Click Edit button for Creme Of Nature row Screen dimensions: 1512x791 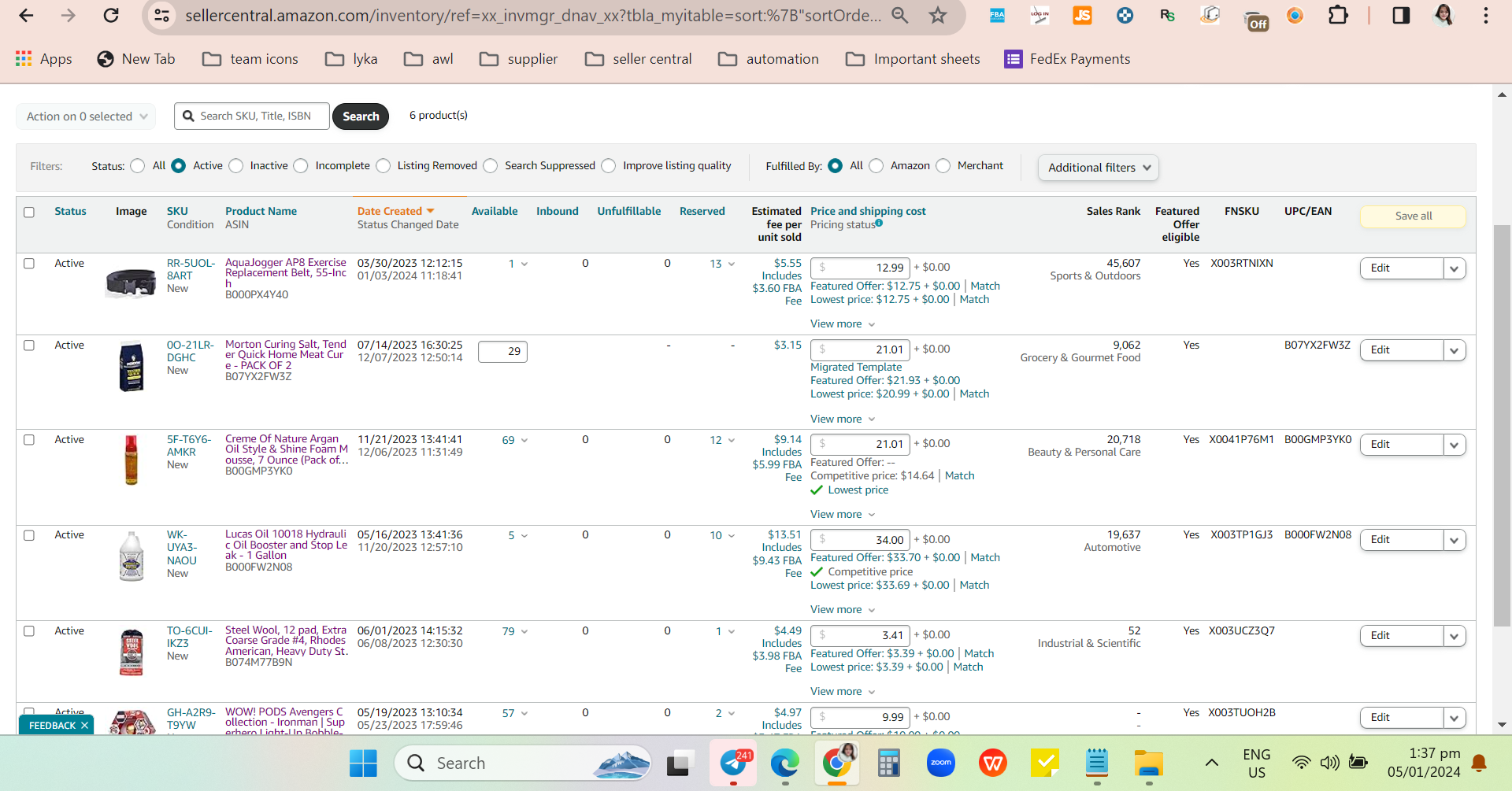tap(1402, 445)
